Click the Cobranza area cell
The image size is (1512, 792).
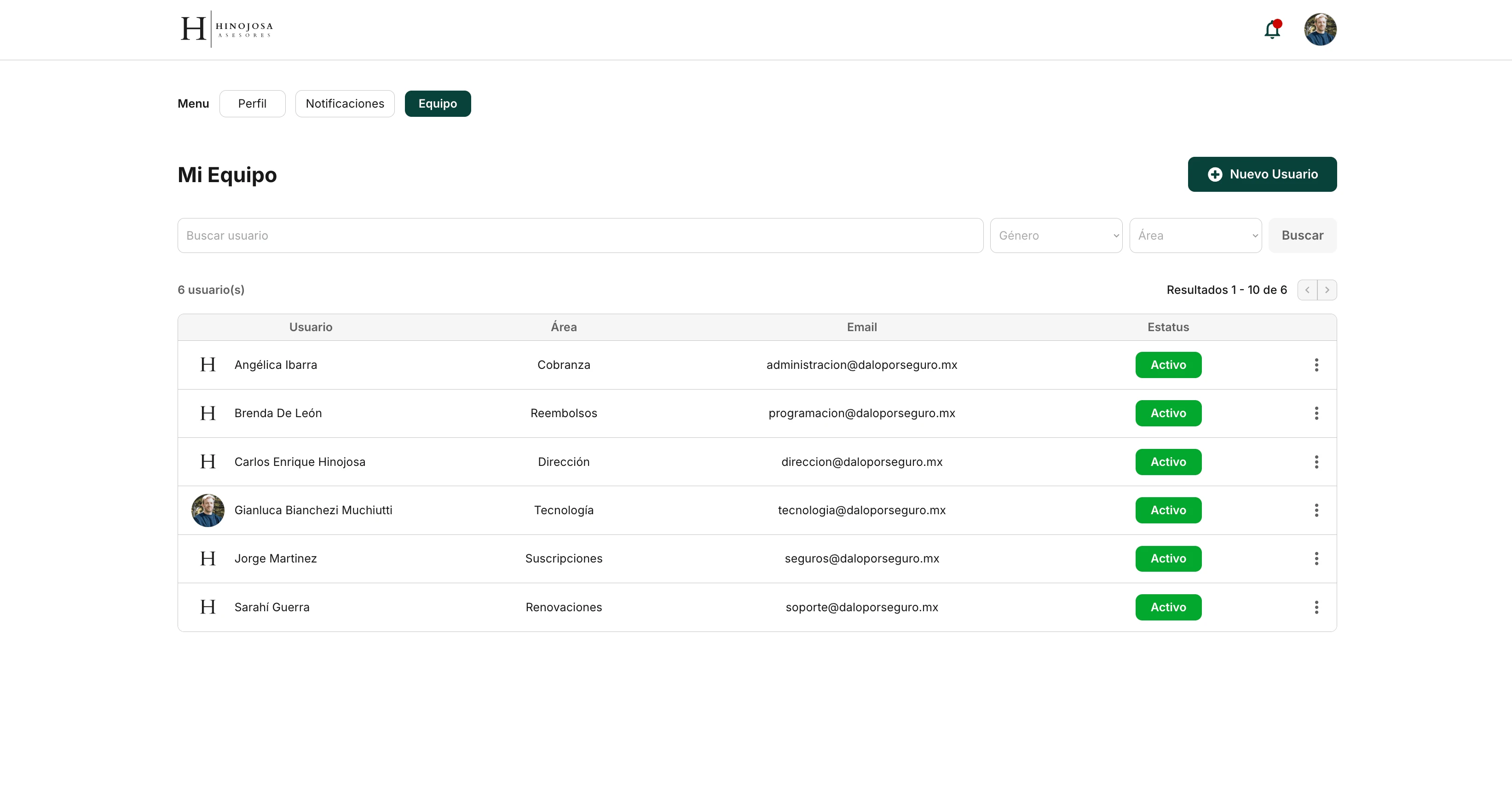click(x=564, y=365)
